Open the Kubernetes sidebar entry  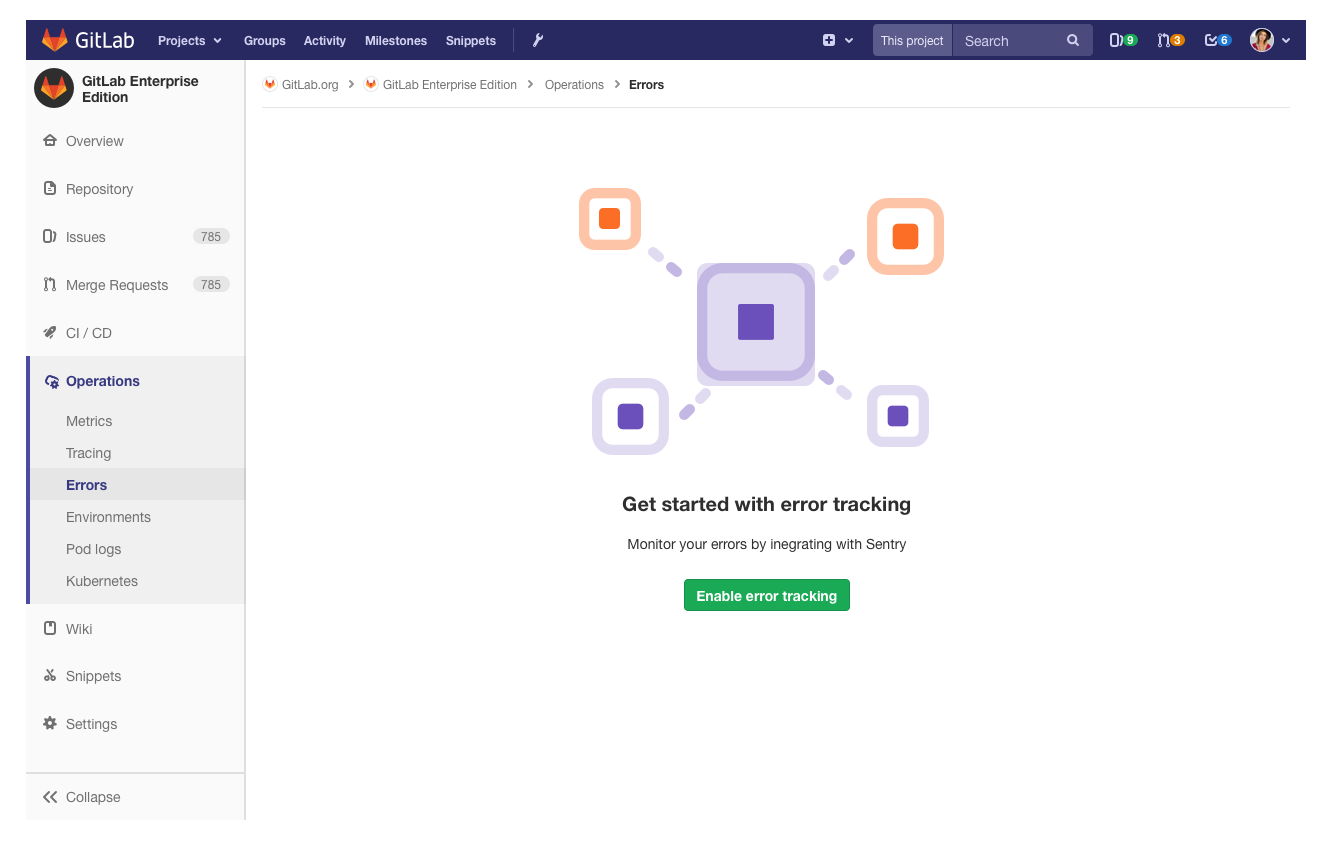click(101, 581)
